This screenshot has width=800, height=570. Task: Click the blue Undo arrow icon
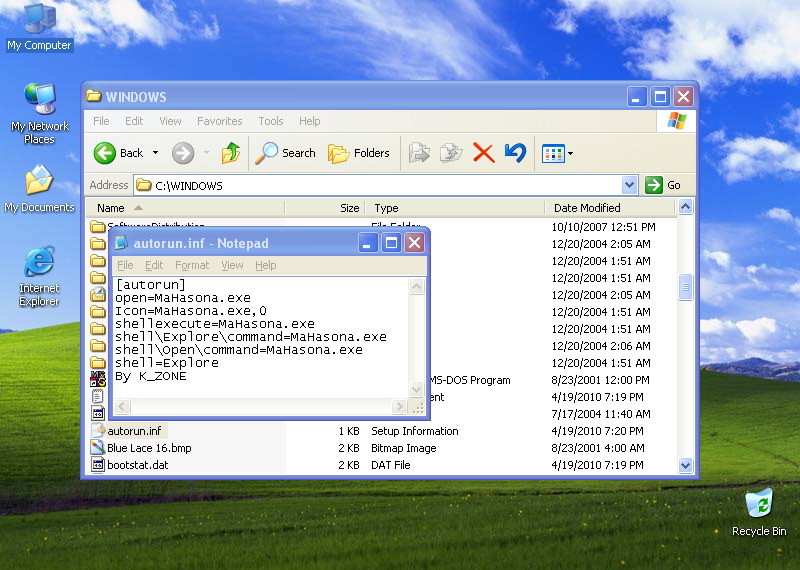click(x=515, y=153)
